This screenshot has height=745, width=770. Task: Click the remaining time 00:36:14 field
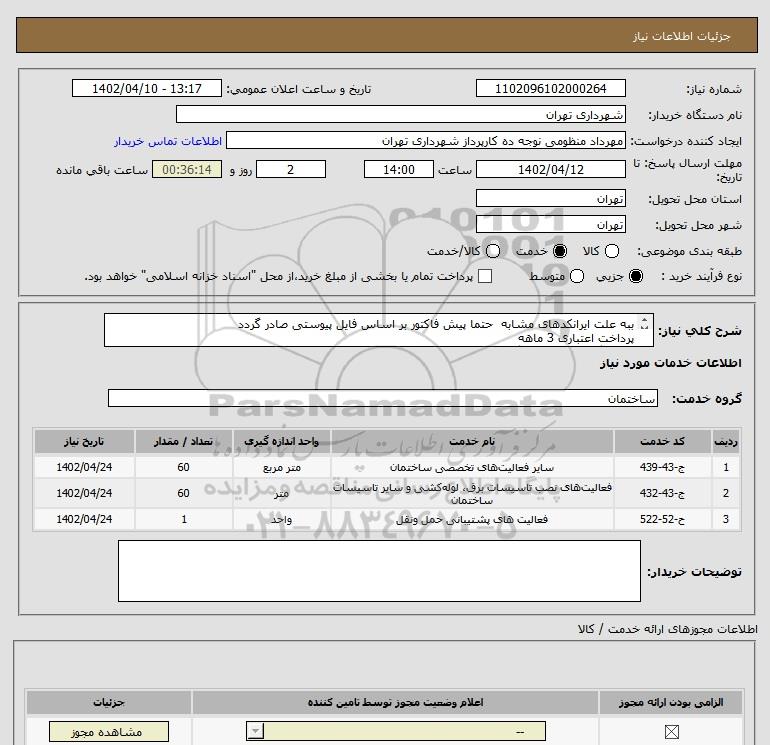tap(187, 169)
